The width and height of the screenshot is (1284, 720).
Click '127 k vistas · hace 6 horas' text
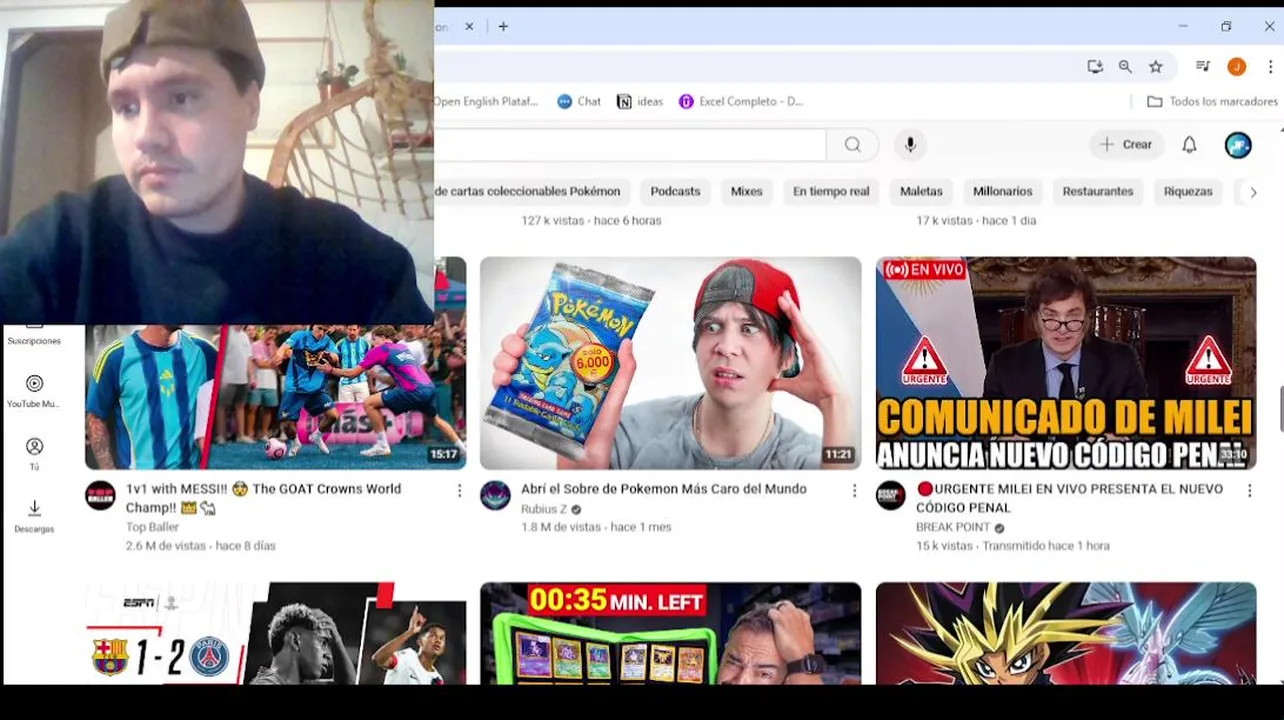pos(591,220)
